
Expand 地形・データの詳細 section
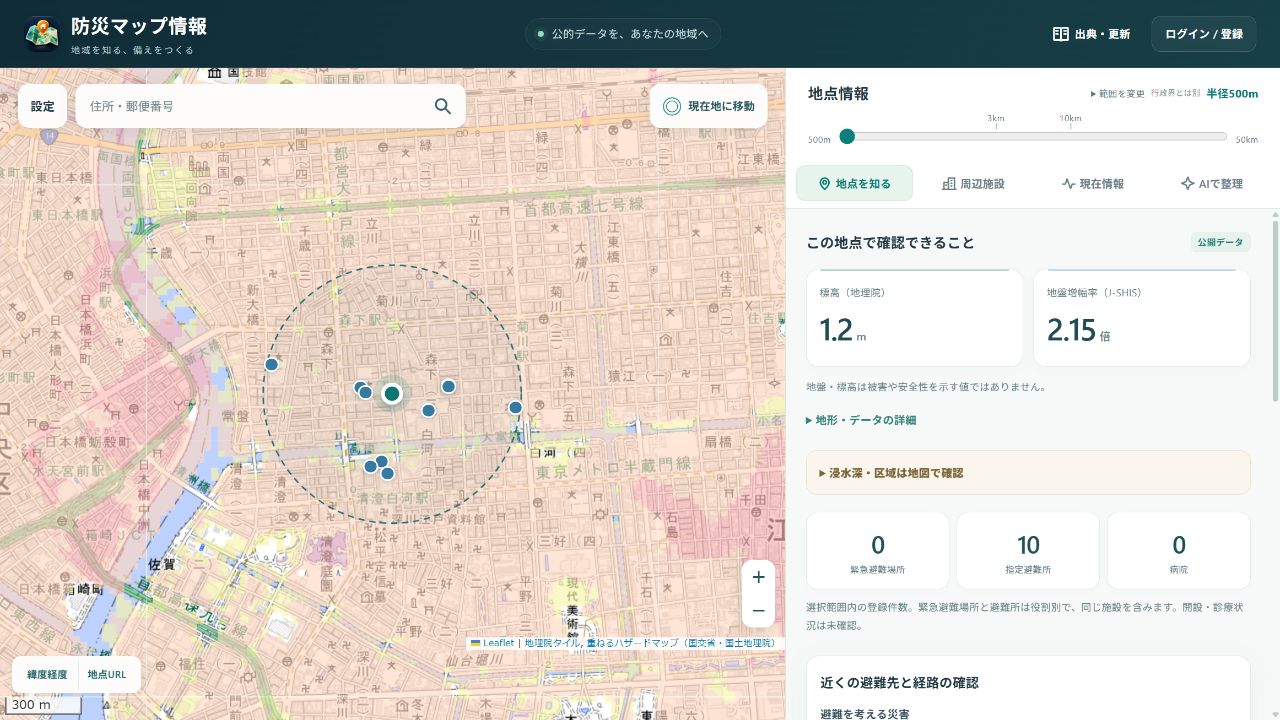(861, 420)
